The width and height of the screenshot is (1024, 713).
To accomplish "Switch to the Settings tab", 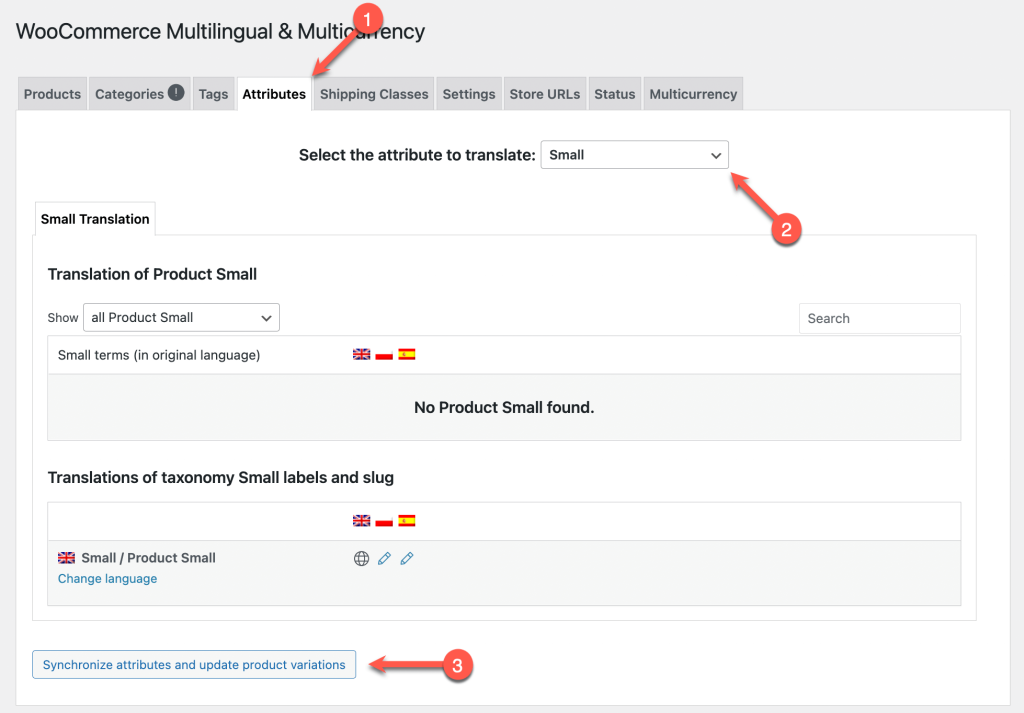I will tap(469, 94).
